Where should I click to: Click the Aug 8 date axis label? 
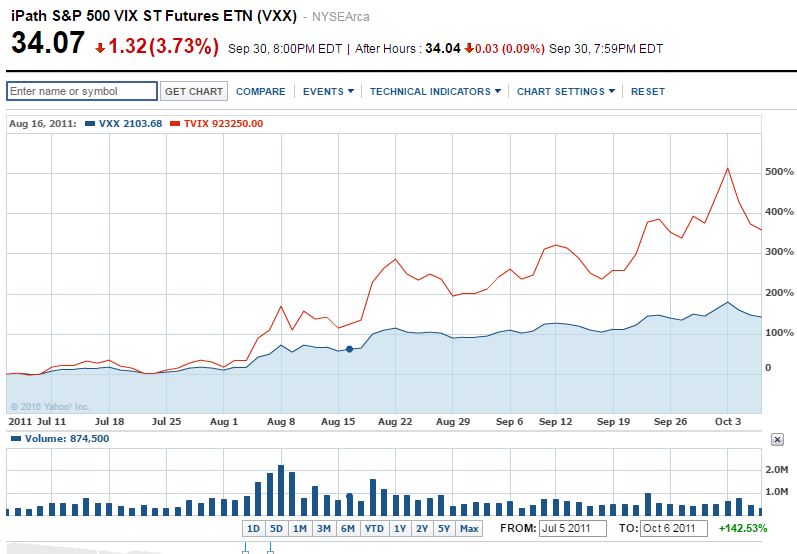pos(281,421)
